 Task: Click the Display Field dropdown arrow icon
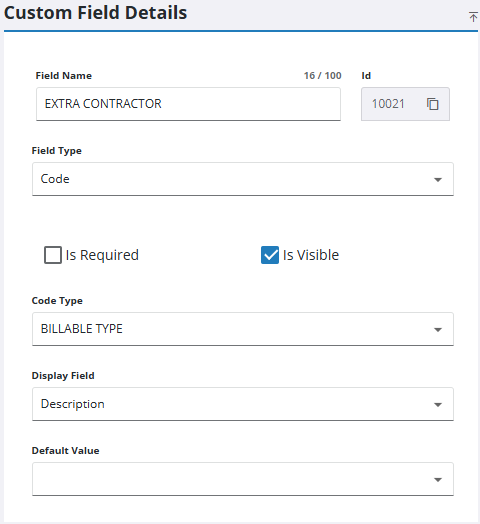438,405
